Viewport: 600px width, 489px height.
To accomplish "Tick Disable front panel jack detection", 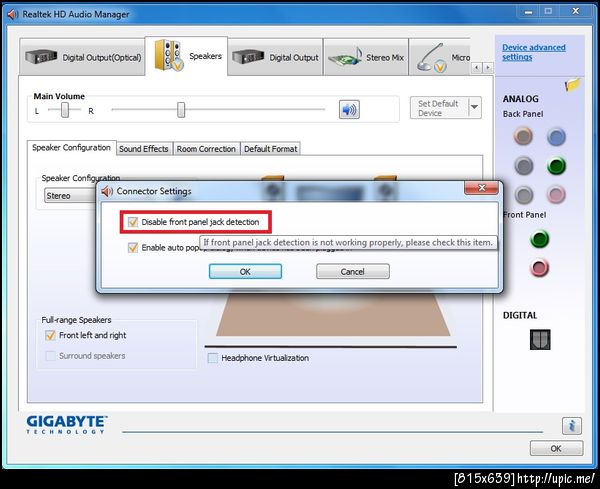I will coord(133,222).
